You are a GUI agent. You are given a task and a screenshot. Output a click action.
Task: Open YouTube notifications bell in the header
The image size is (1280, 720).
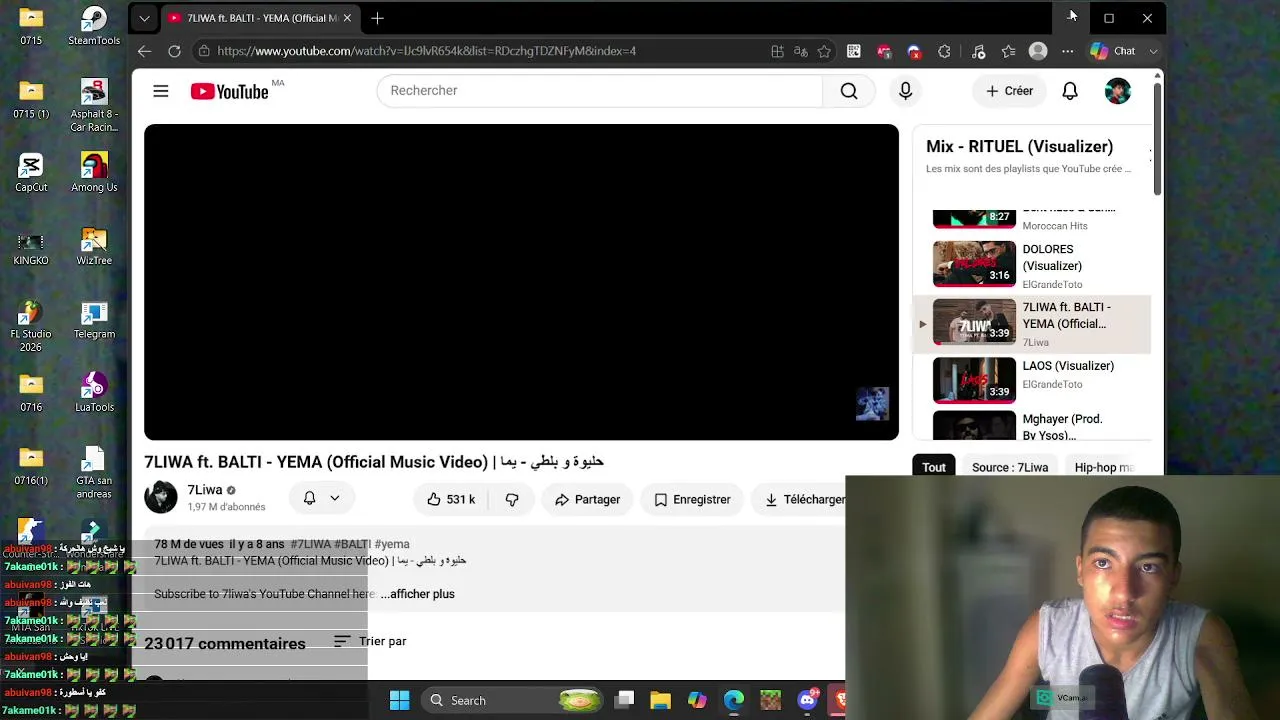(1070, 91)
